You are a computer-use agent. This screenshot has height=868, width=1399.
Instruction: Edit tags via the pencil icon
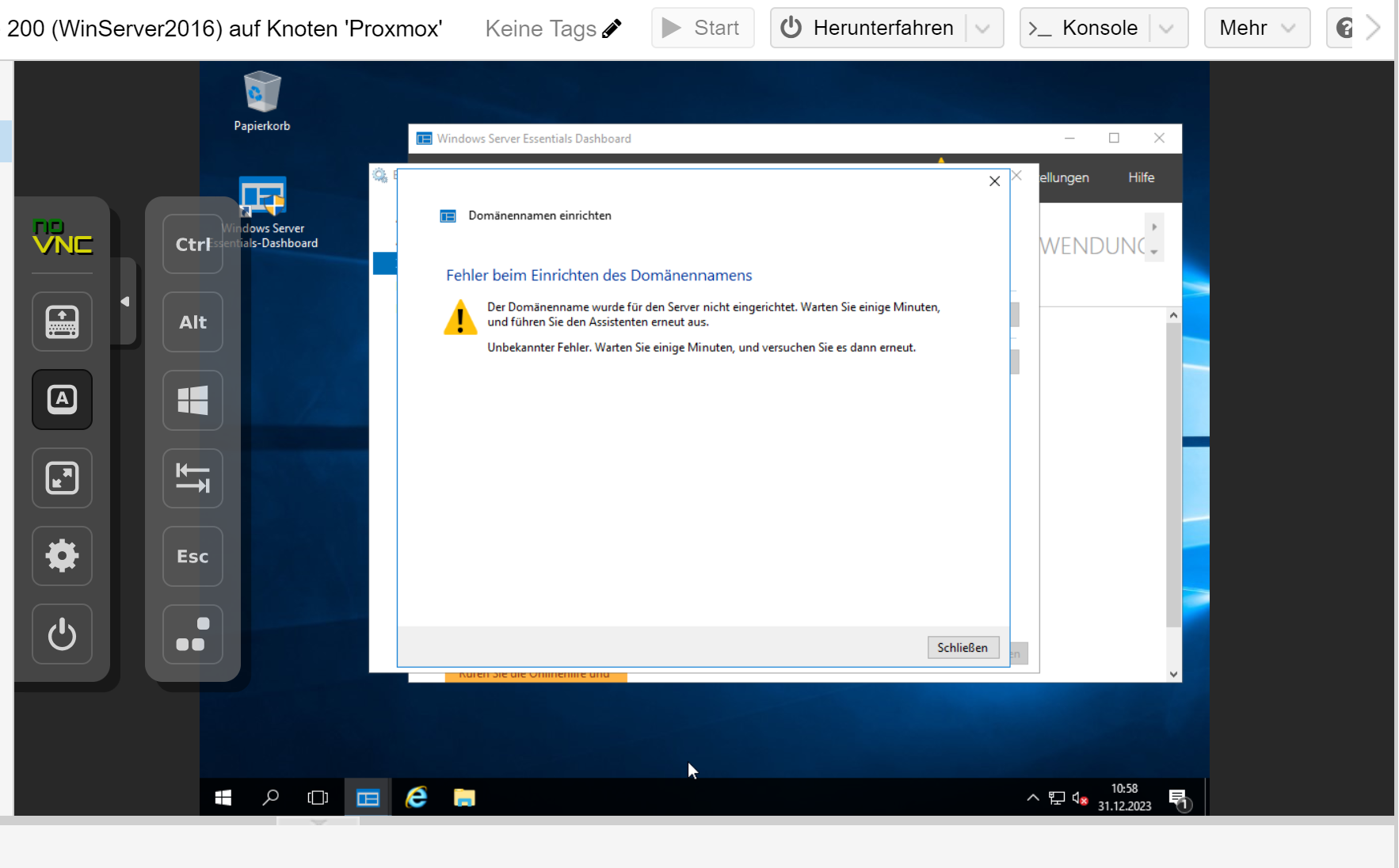612,29
